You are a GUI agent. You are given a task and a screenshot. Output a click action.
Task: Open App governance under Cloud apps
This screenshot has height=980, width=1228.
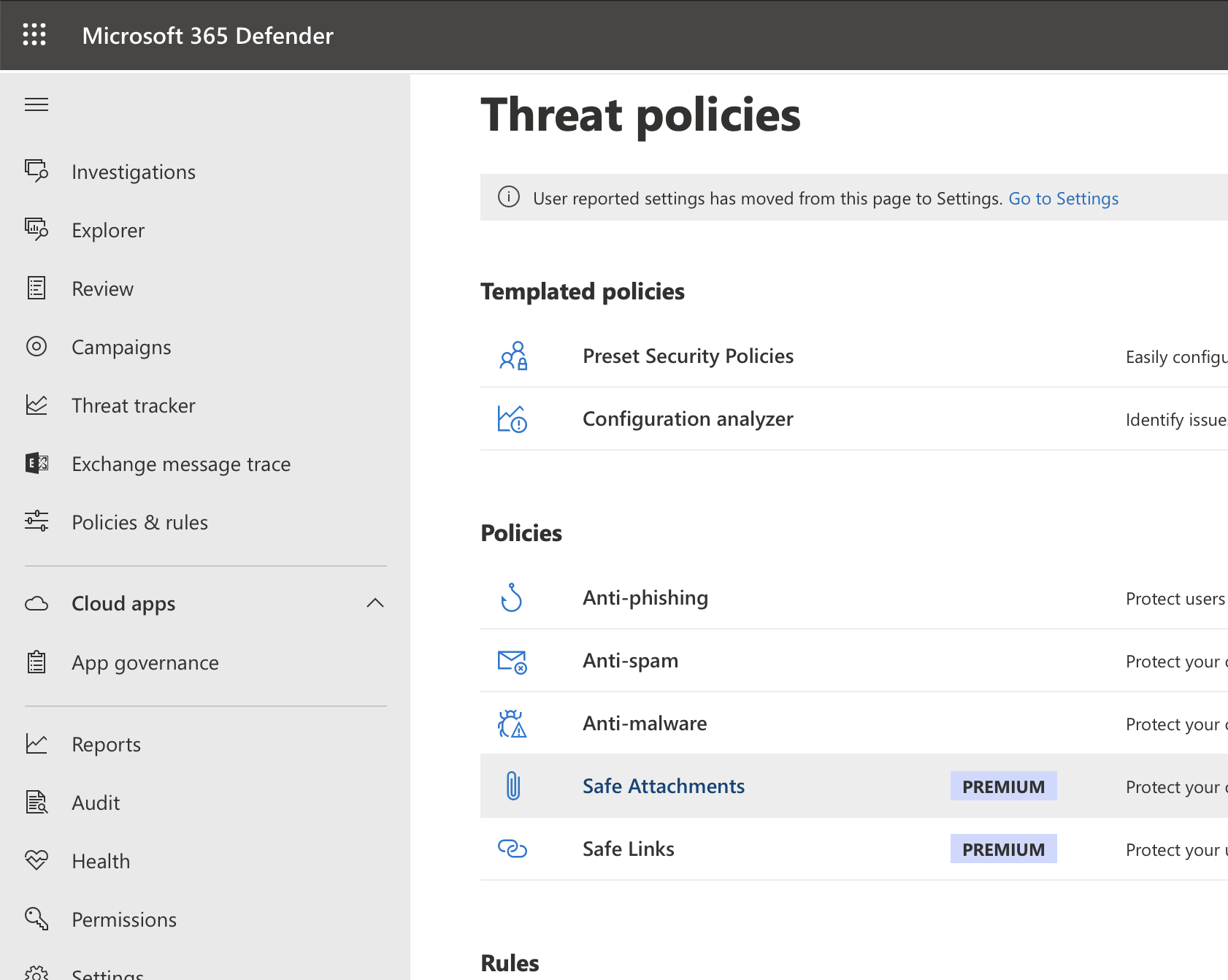pos(145,663)
